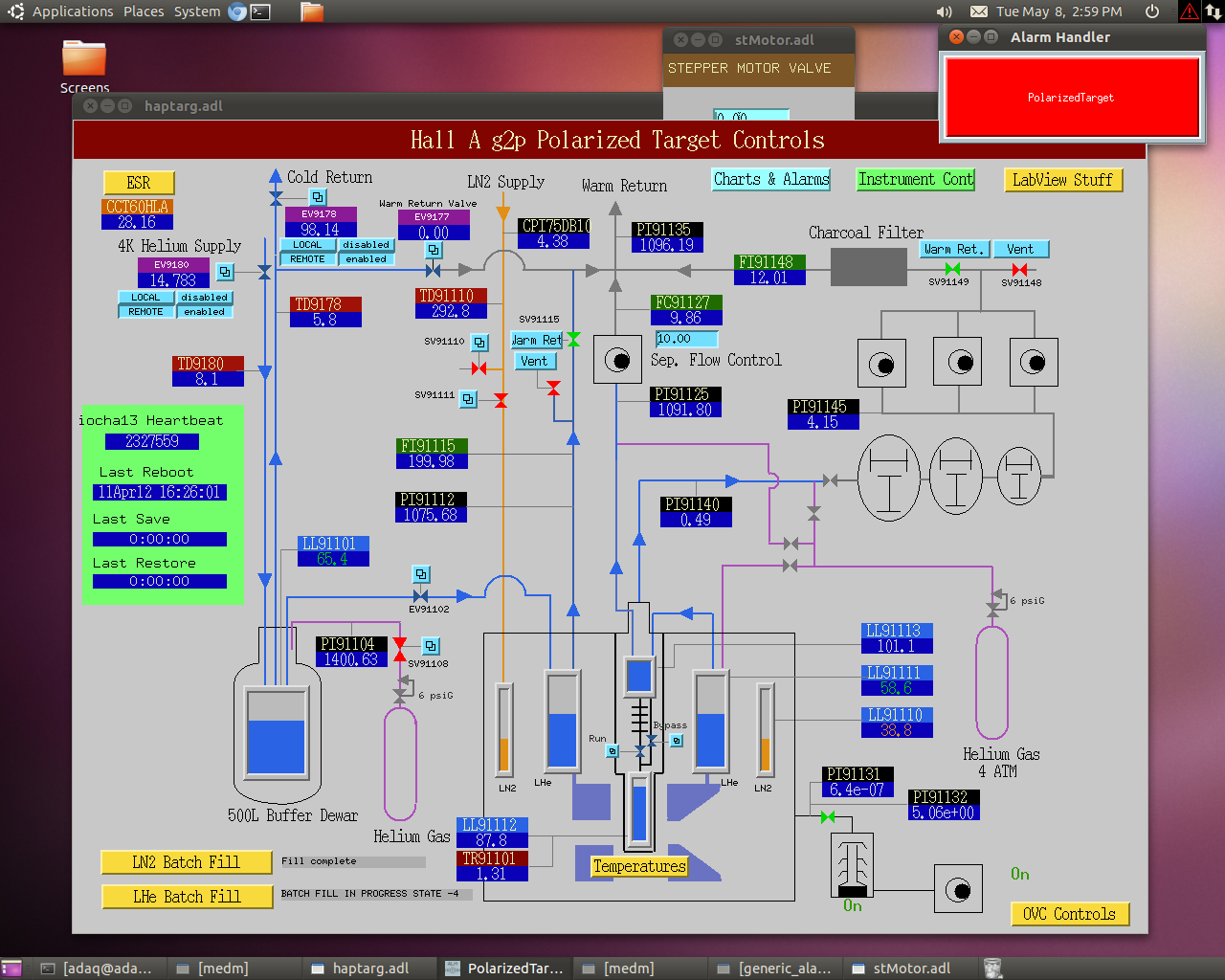Select enabled for EV9178
1225x980 pixels.
[x=366, y=259]
